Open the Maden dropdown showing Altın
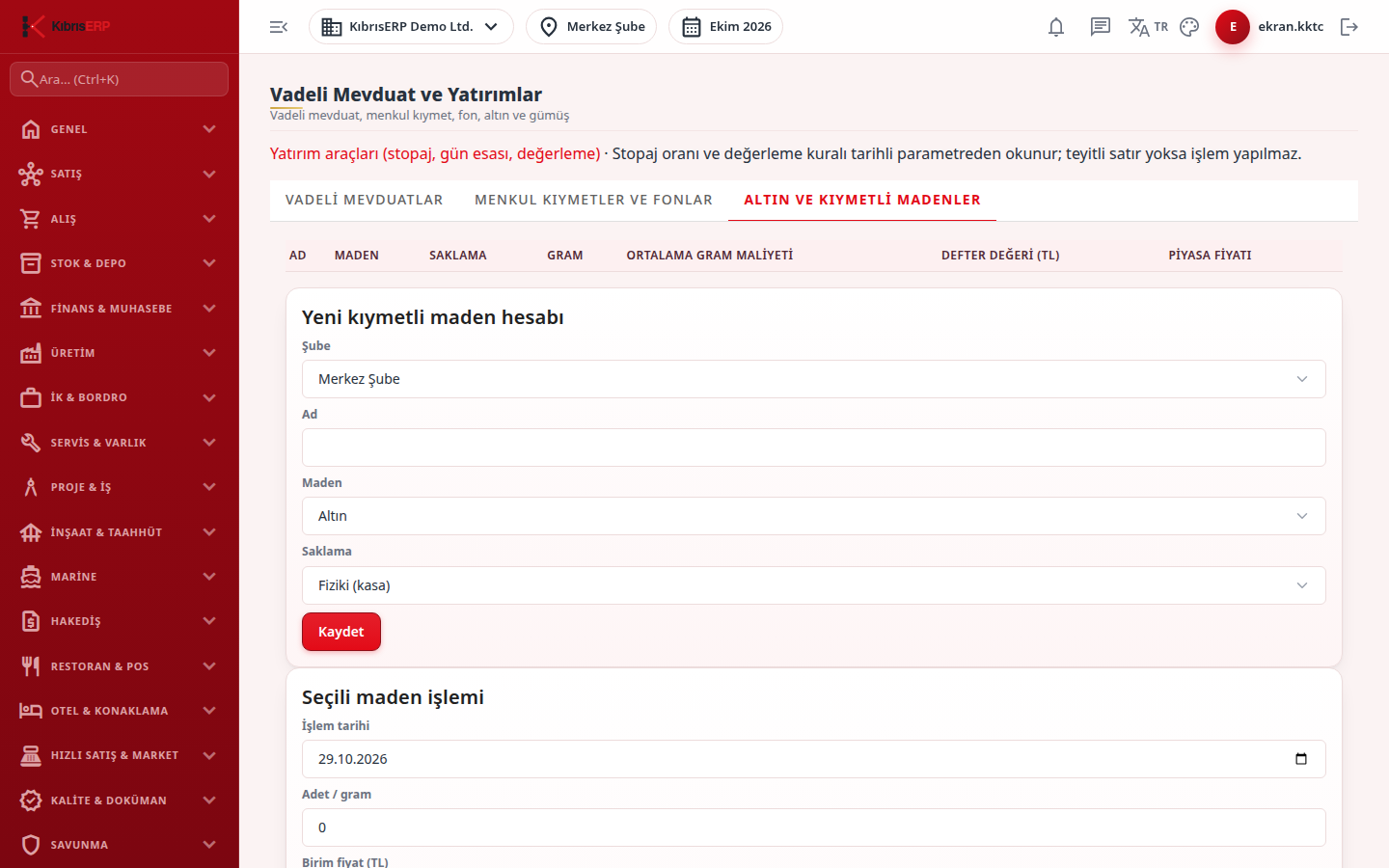Screen dimensions: 1389x868 point(813,516)
